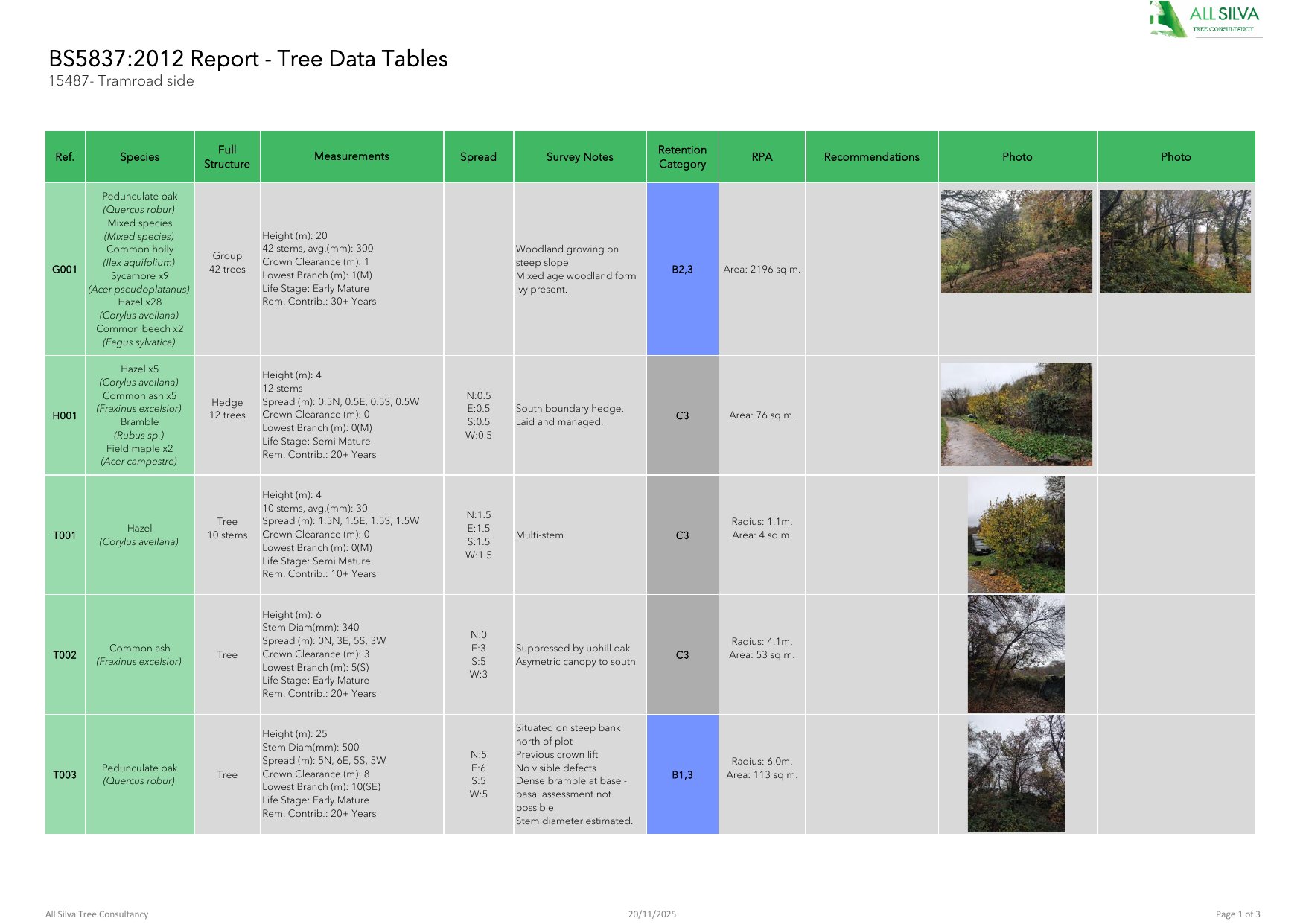Open the T001 hazel tree photo
This screenshot has height=924, width=1306.
click(1016, 535)
